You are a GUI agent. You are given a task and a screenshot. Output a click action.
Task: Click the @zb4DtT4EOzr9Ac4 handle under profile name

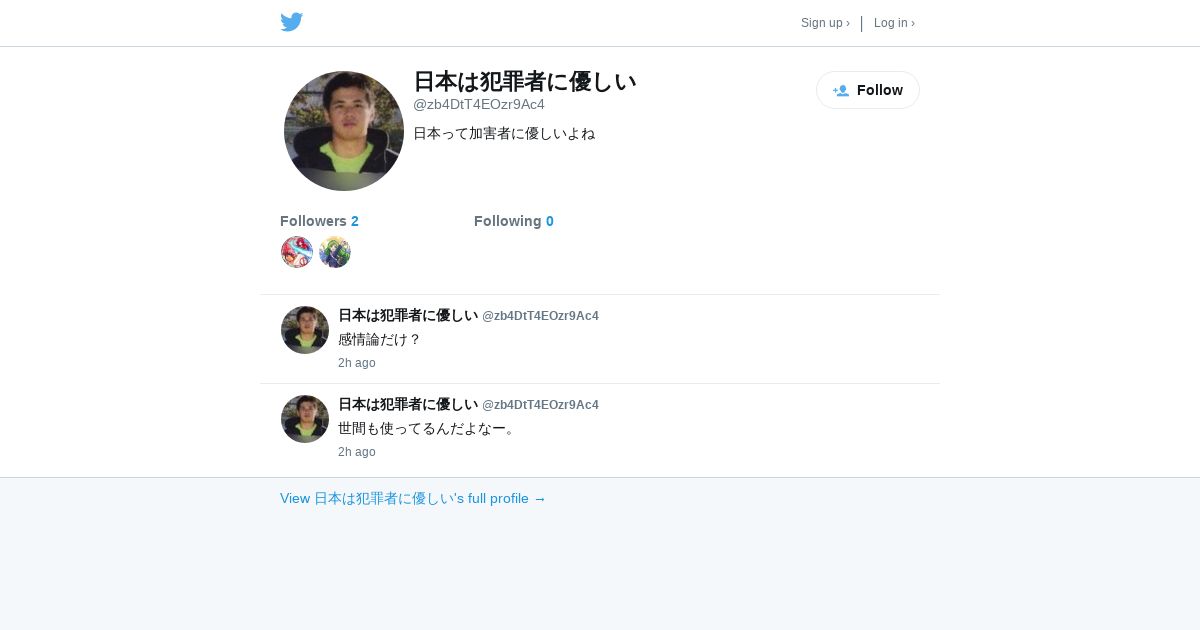[x=479, y=104]
